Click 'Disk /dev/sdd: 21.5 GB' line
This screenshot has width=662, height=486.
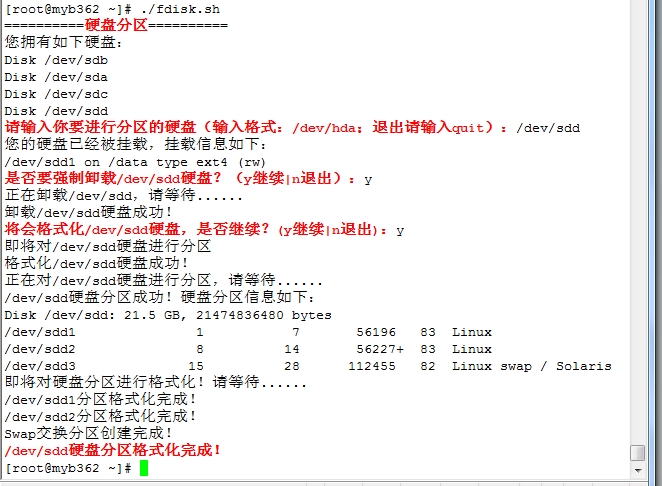point(168,315)
